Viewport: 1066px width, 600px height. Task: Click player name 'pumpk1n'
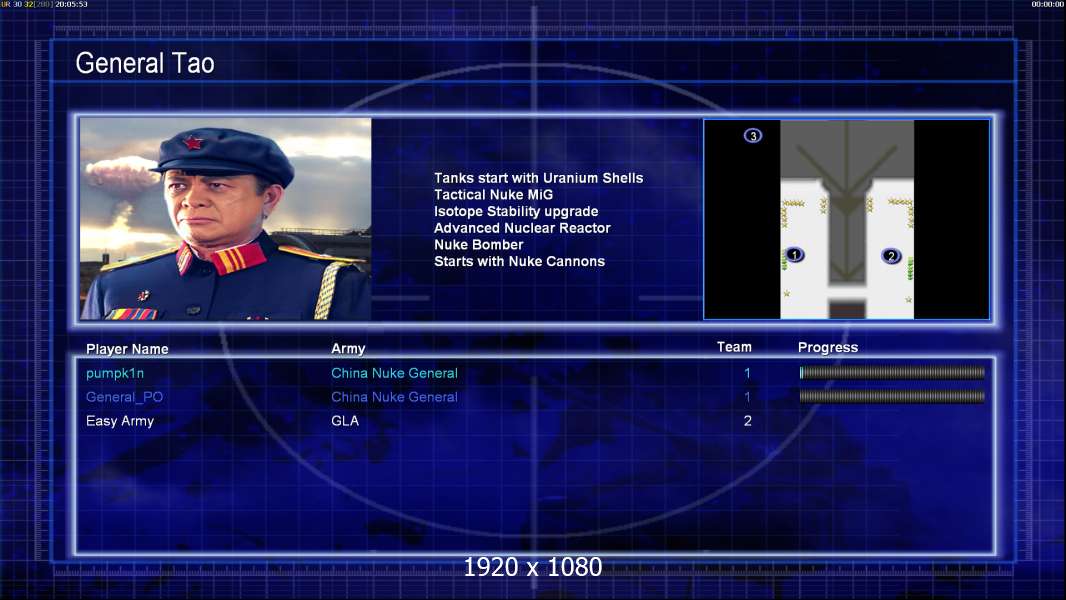coord(115,373)
